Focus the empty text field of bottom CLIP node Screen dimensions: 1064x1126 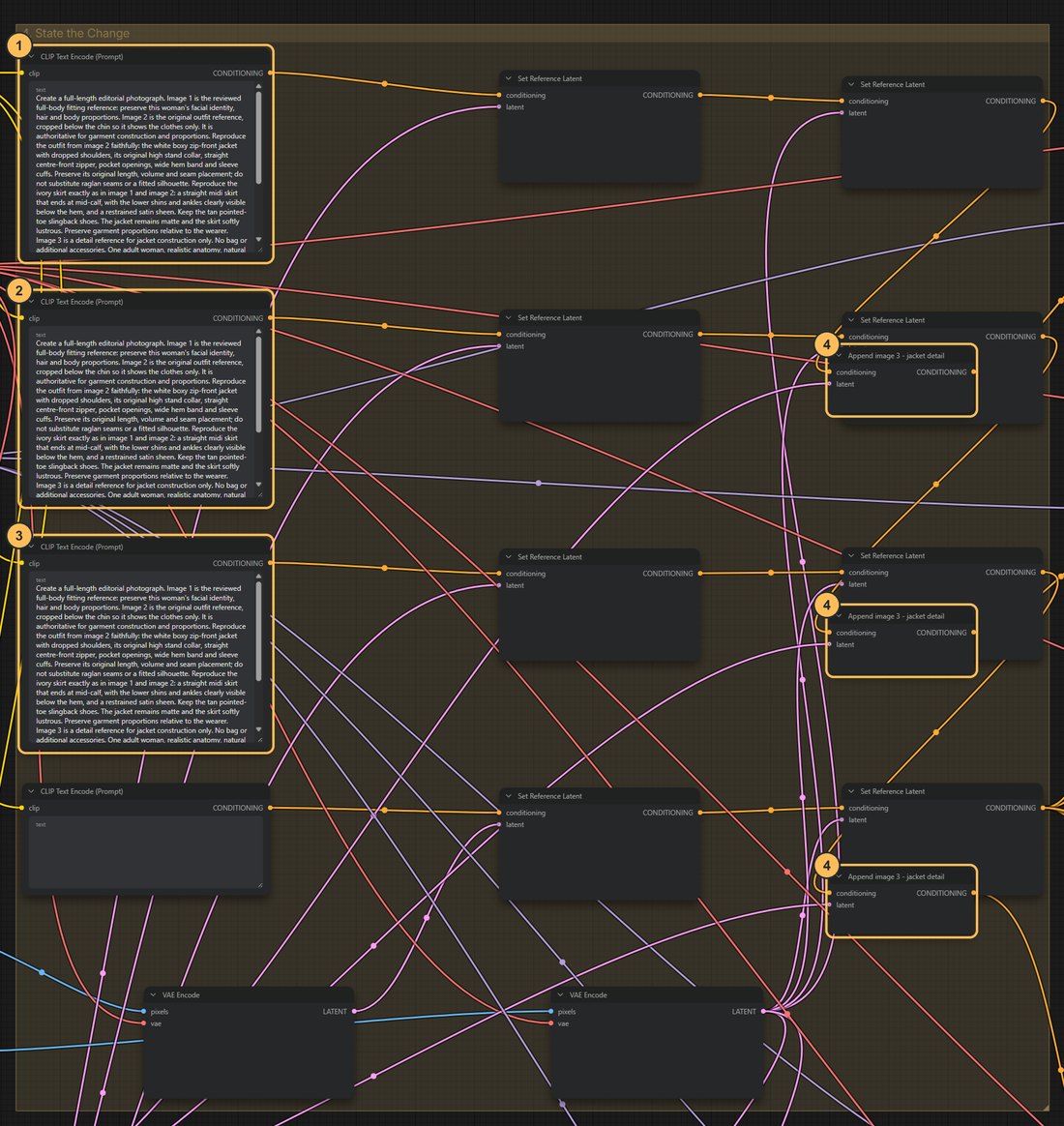[146, 852]
